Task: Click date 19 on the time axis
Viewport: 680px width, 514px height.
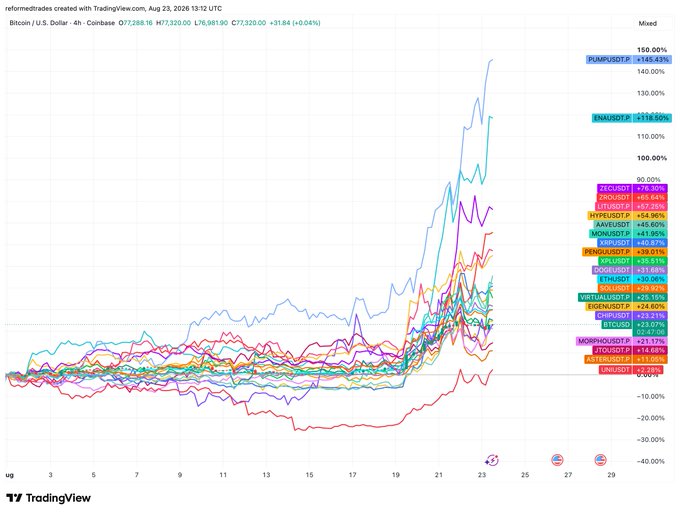Action: click(x=396, y=475)
